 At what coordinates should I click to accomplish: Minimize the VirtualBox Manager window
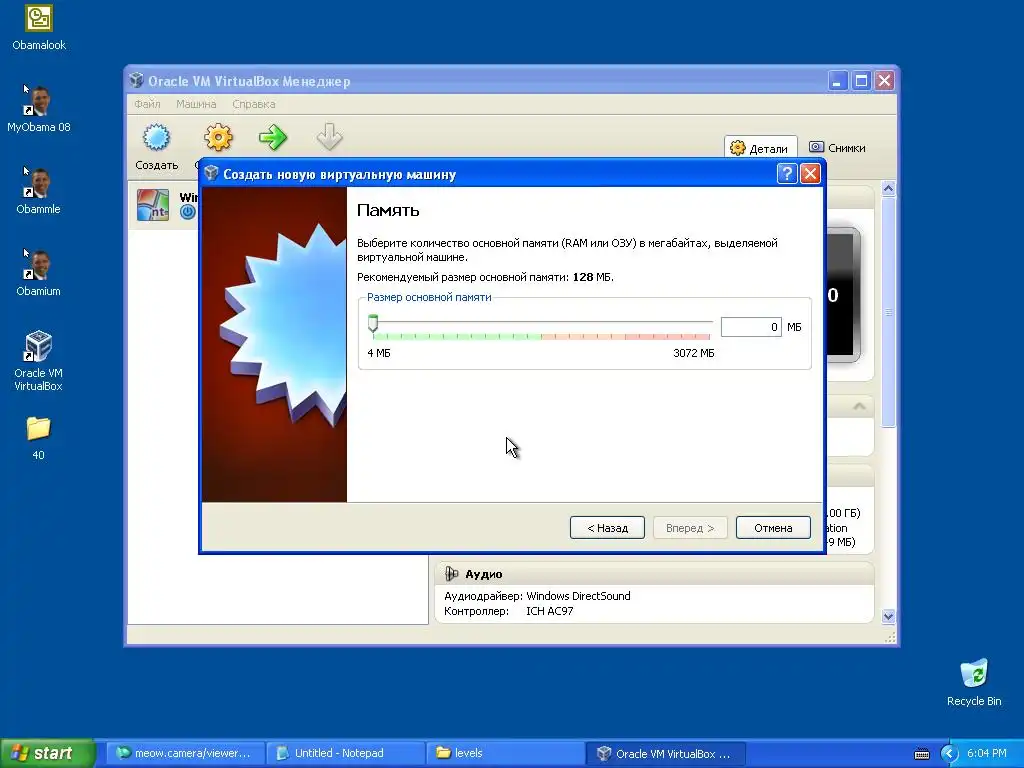837,81
